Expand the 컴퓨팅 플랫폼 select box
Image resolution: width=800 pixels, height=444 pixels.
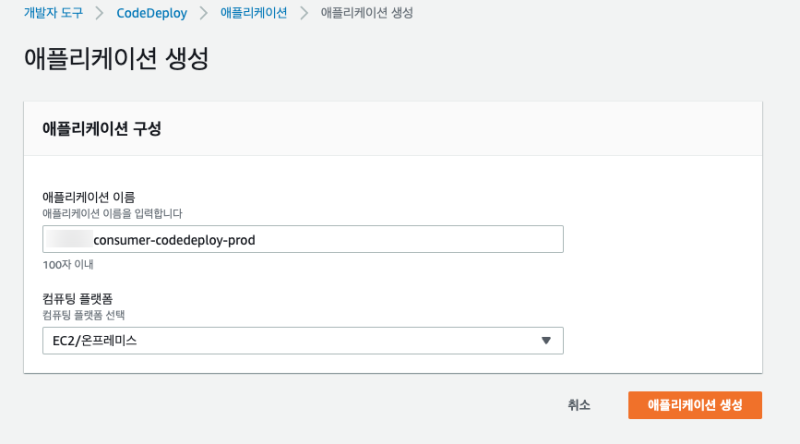(x=303, y=340)
